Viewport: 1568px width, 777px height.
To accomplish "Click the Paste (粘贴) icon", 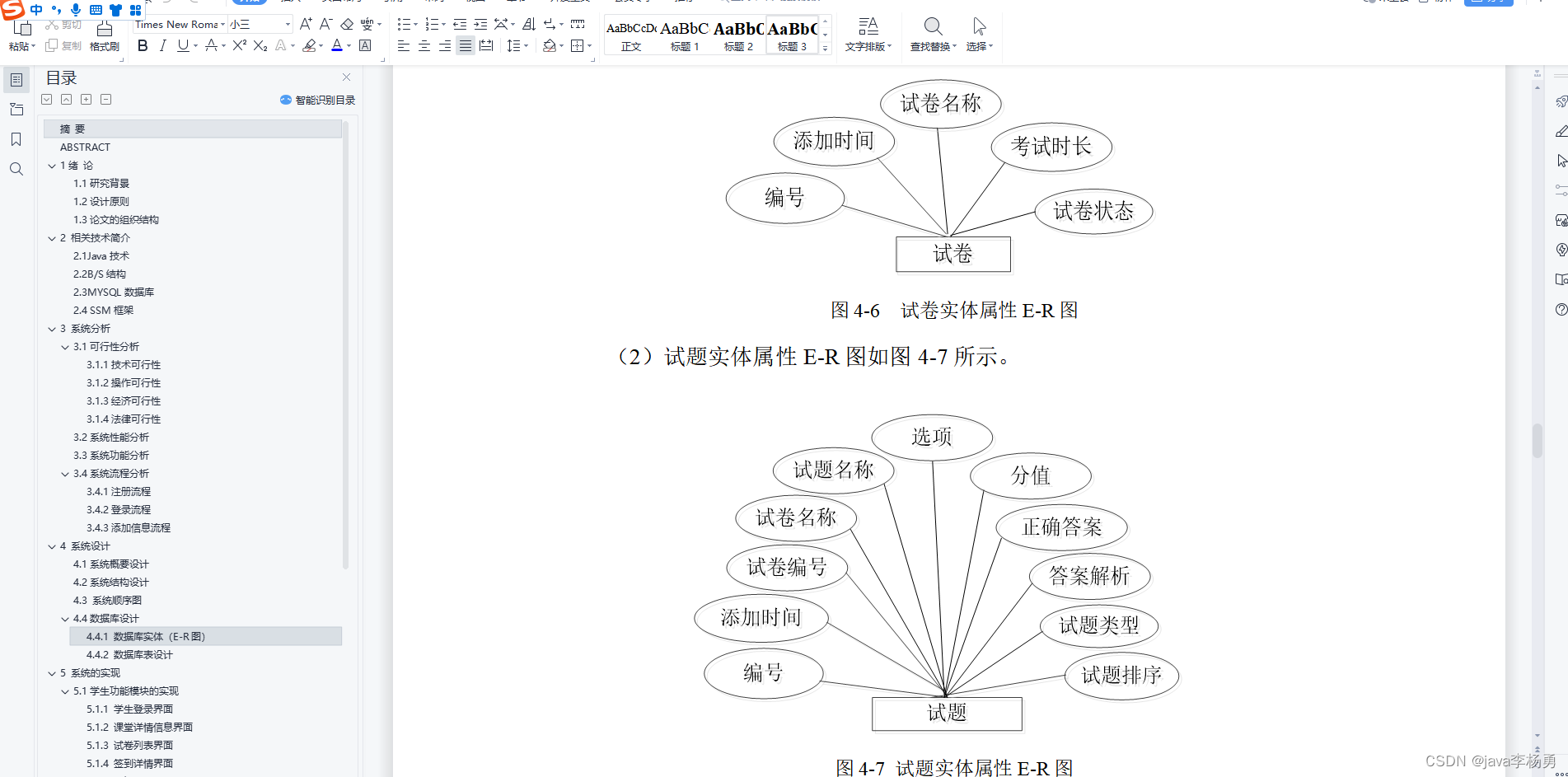I will click(22, 28).
